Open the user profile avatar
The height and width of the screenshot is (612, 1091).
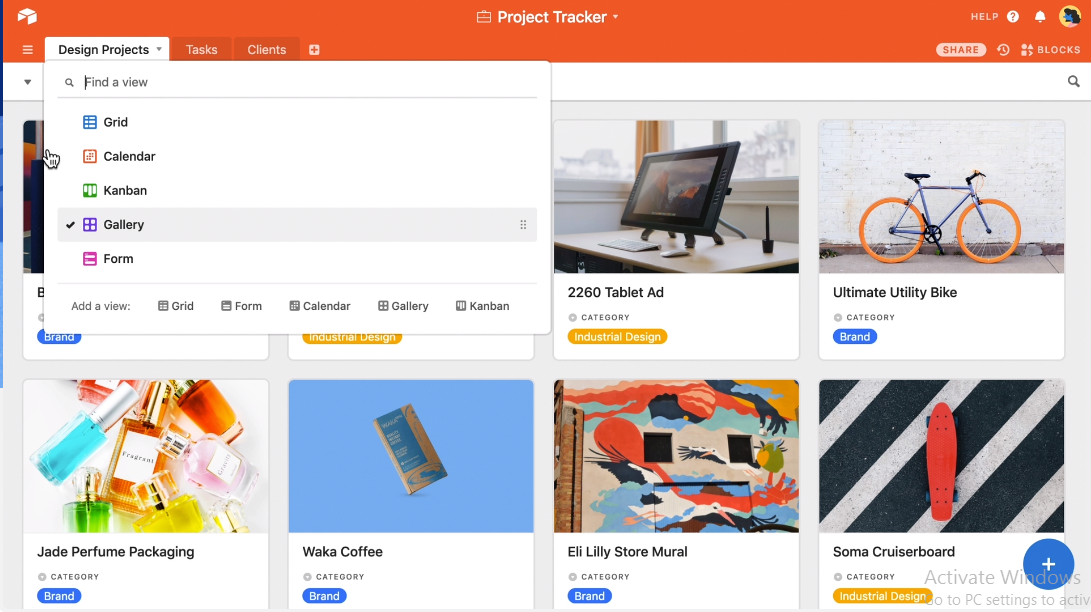(x=1069, y=16)
